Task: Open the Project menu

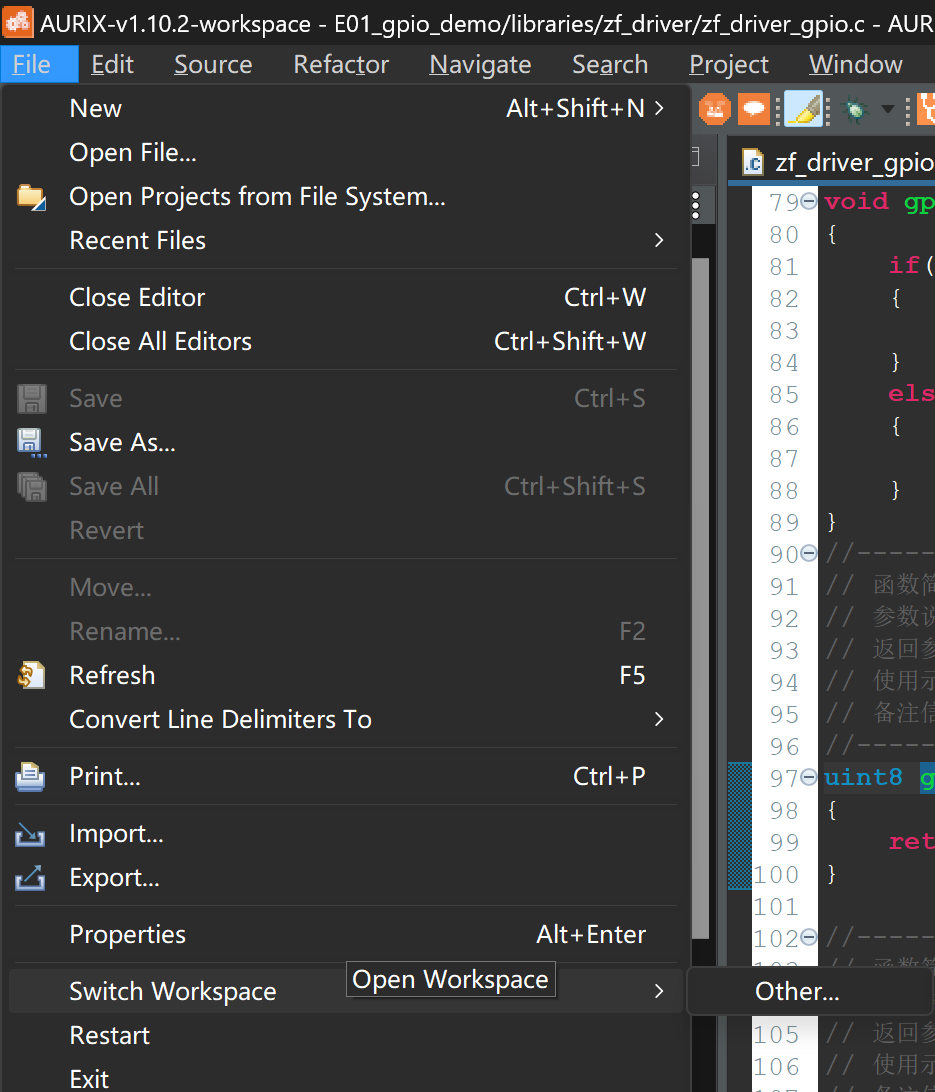Action: point(729,64)
